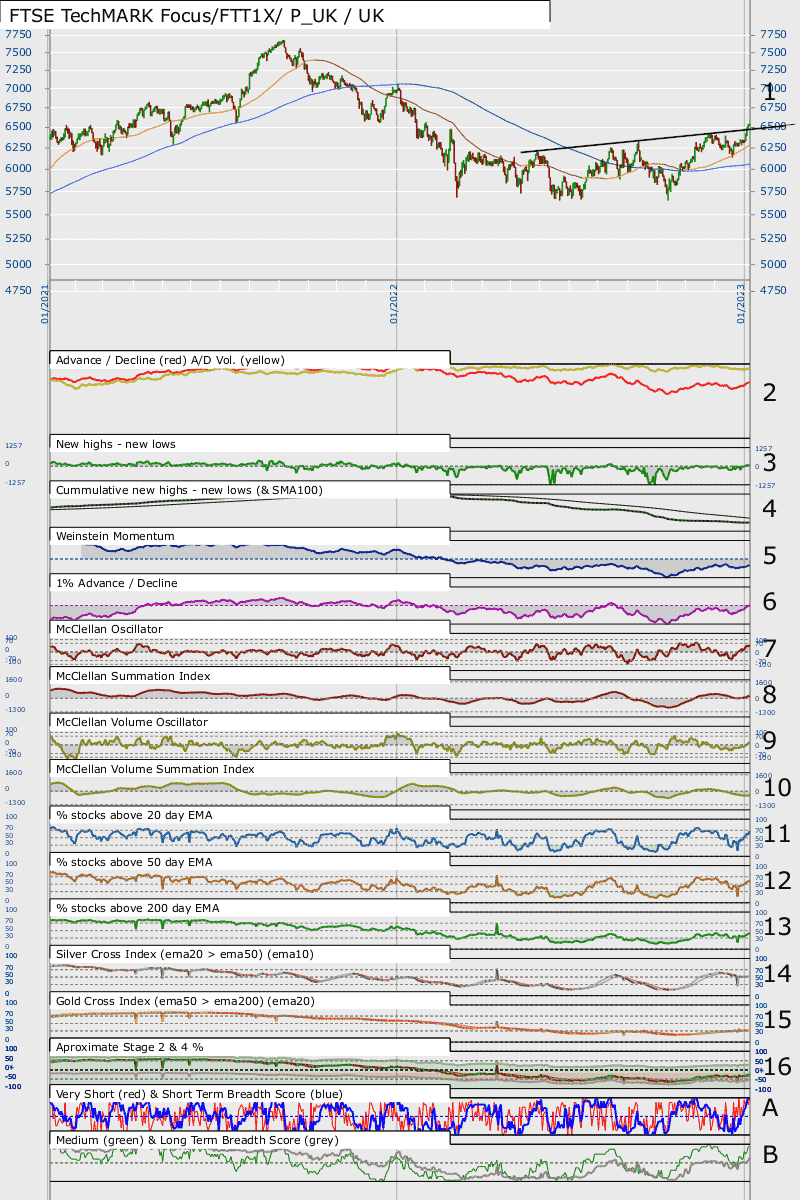Click the McClellan Volume Oscillator label
The image size is (800, 1200).
(x=132, y=722)
